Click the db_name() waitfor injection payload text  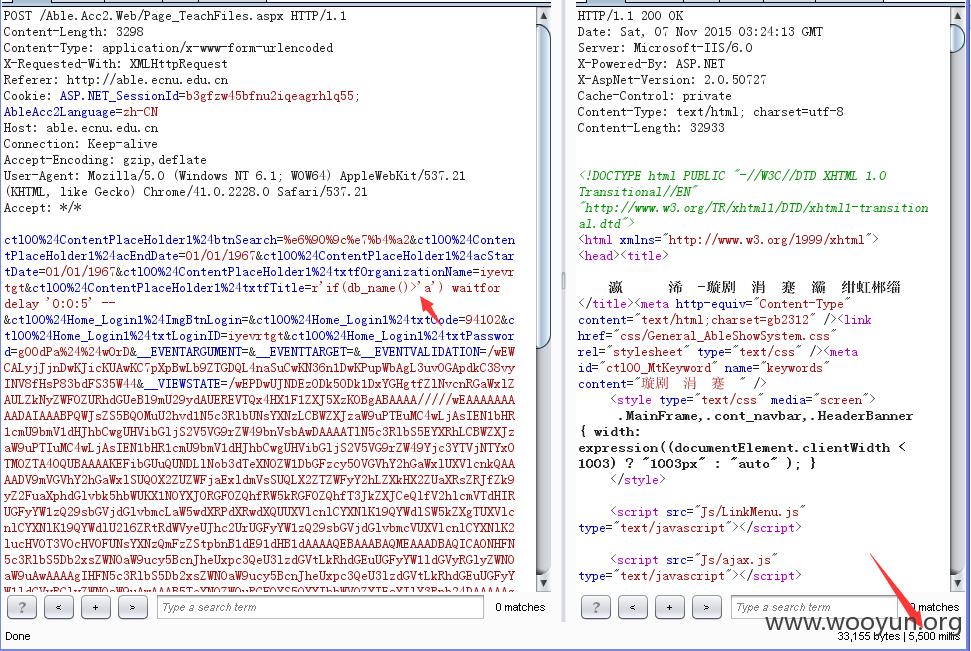[406, 288]
